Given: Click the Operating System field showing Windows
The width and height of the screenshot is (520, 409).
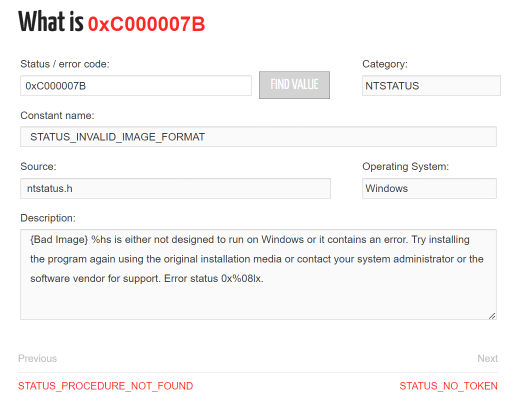Looking at the screenshot, I should click(429, 188).
